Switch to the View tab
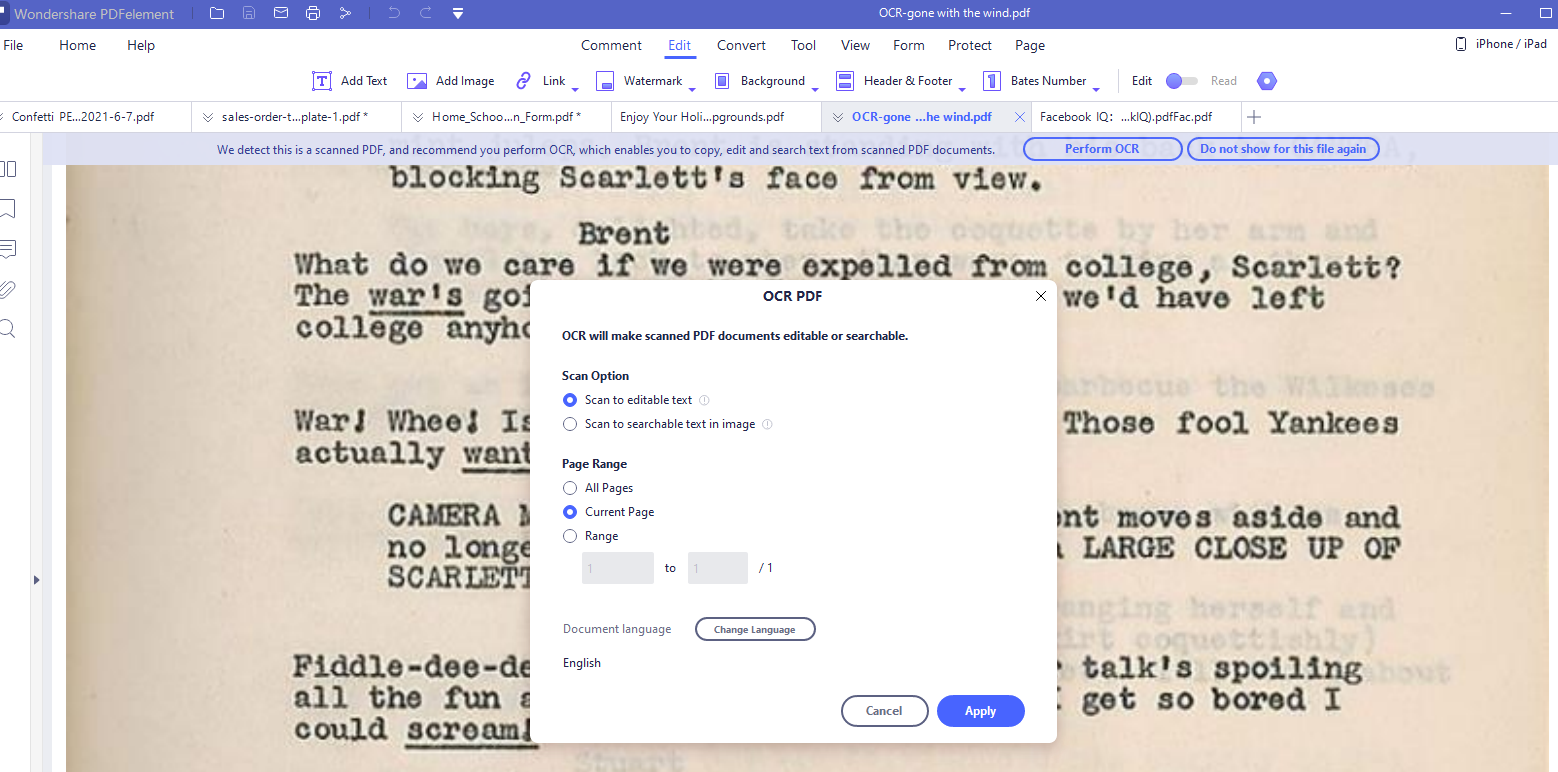The image size is (1558, 772). (x=855, y=45)
